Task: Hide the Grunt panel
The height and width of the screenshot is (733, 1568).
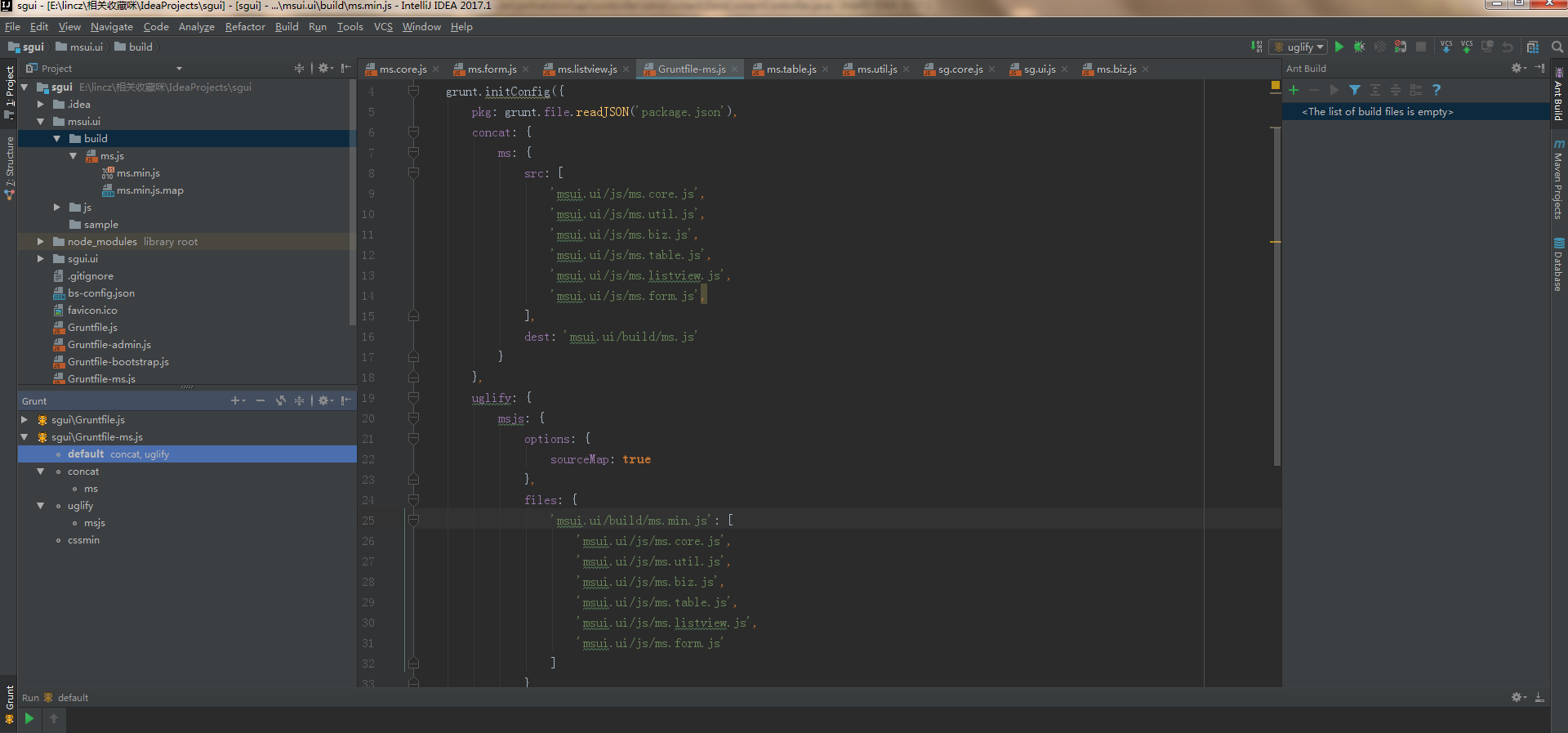Action: click(346, 401)
